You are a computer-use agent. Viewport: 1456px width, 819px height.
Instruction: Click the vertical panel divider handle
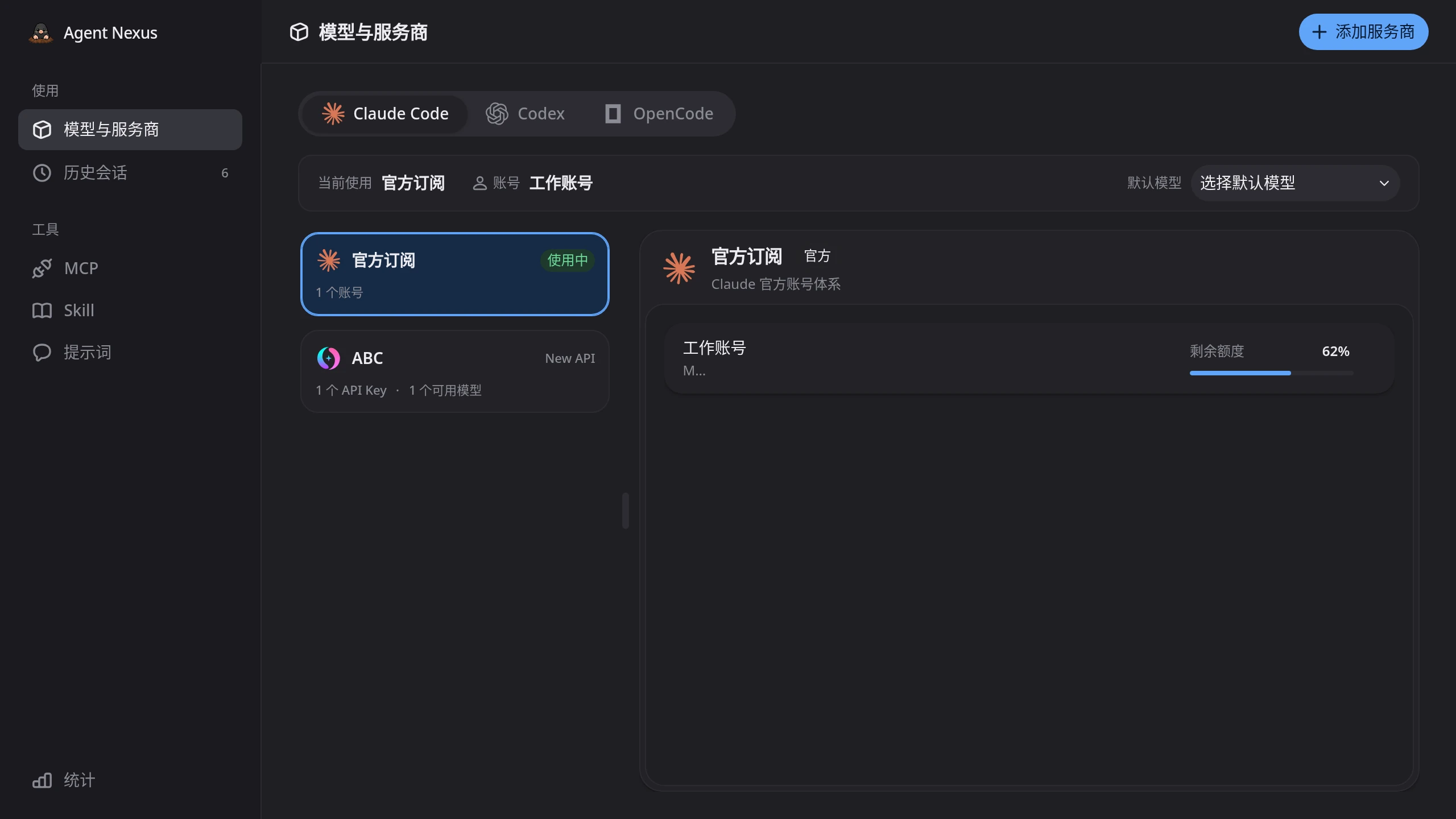626,511
